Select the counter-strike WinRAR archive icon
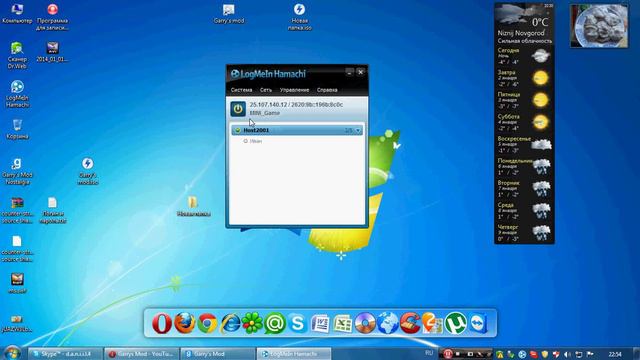Image resolution: width=640 pixels, height=360 pixels. [17, 210]
